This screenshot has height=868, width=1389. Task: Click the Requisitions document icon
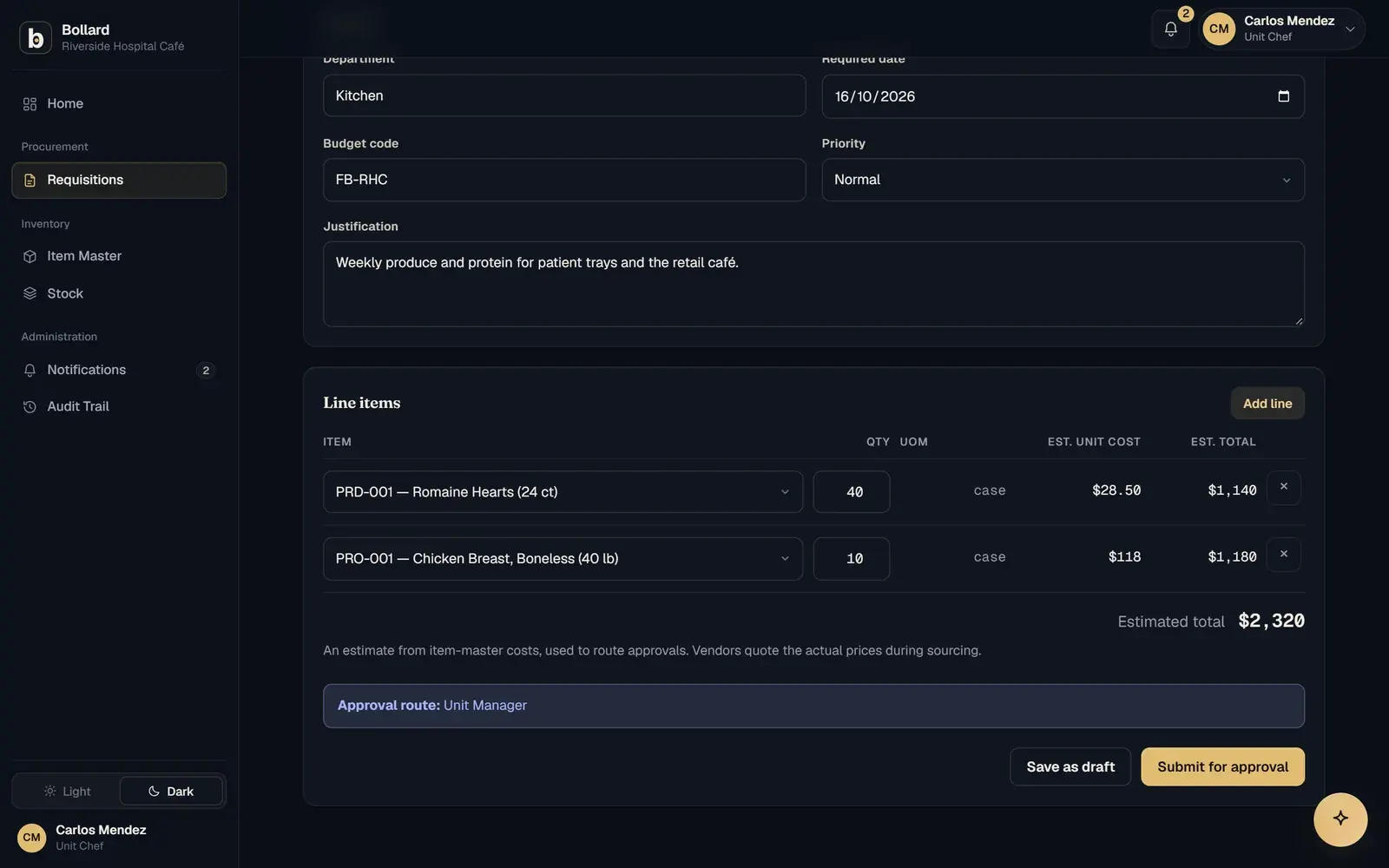[x=30, y=181]
